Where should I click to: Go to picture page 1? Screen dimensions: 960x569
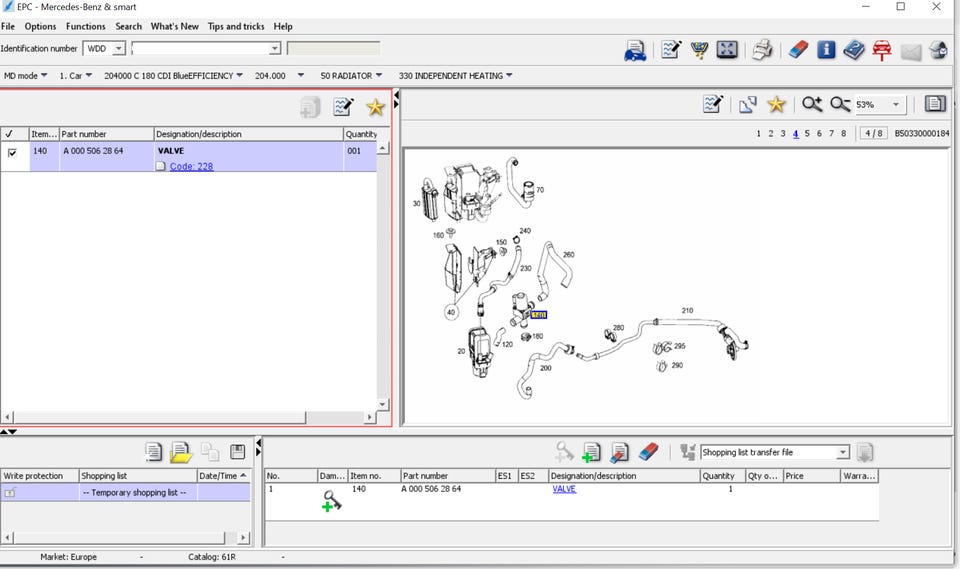tap(759, 134)
